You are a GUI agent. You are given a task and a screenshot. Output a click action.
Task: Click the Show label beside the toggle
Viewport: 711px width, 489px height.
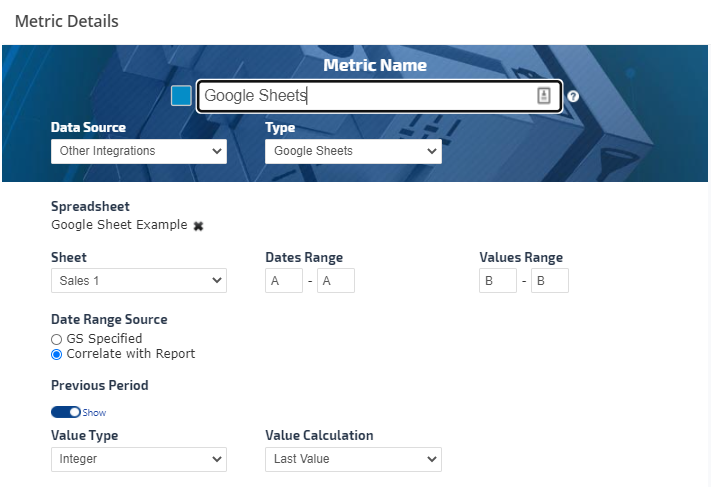coord(94,413)
